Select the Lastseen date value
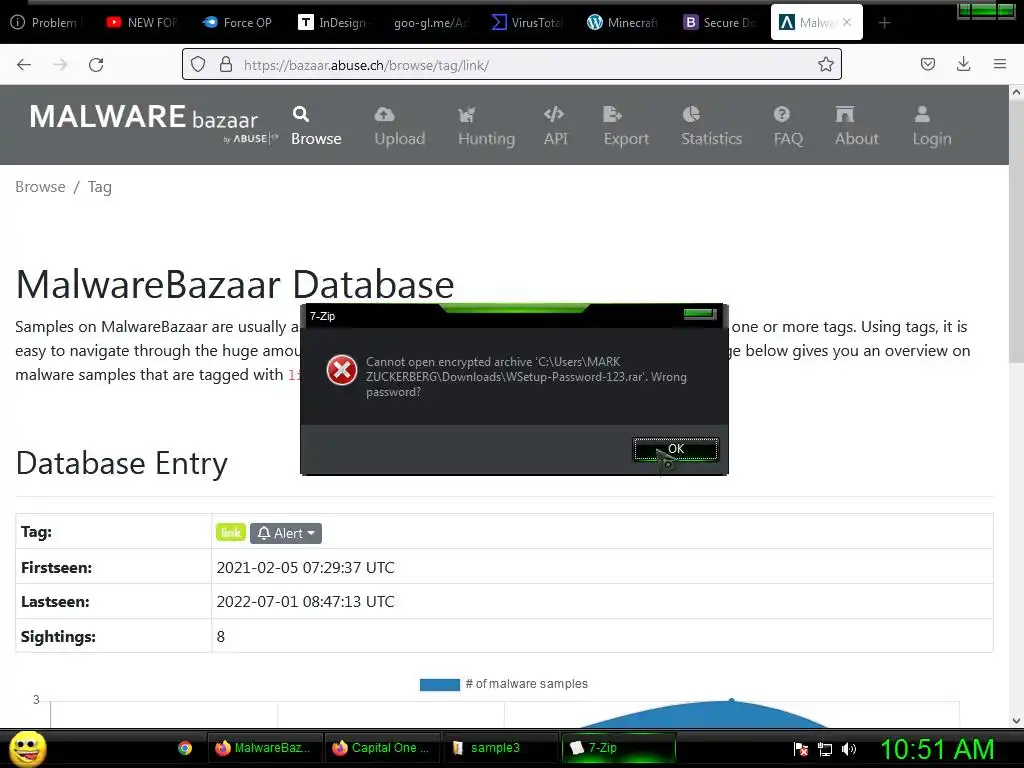Image resolution: width=1024 pixels, height=768 pixels. [306, 601]
